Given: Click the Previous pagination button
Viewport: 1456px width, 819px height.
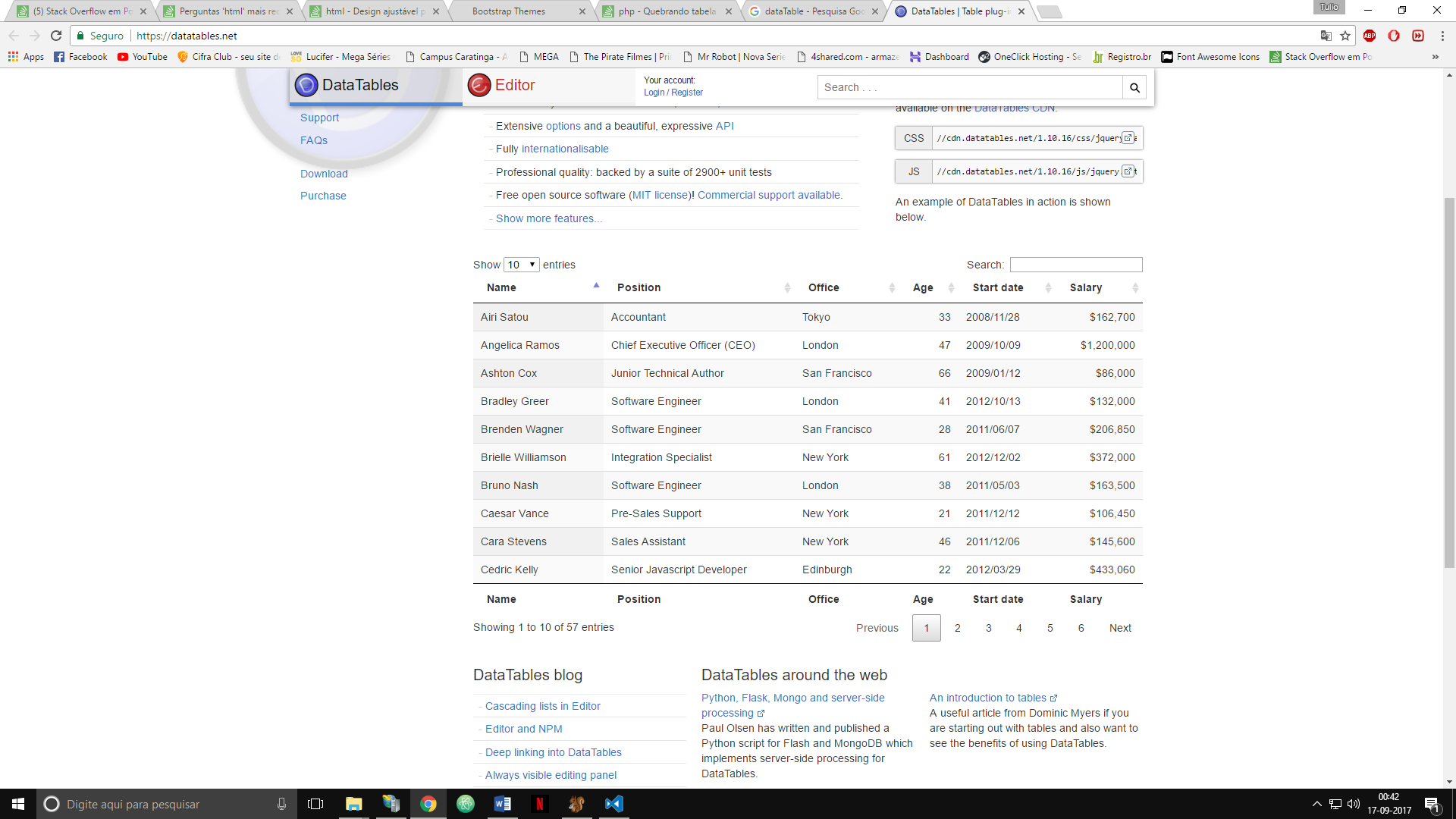Looking at the screenshot, I should [877, 628].
